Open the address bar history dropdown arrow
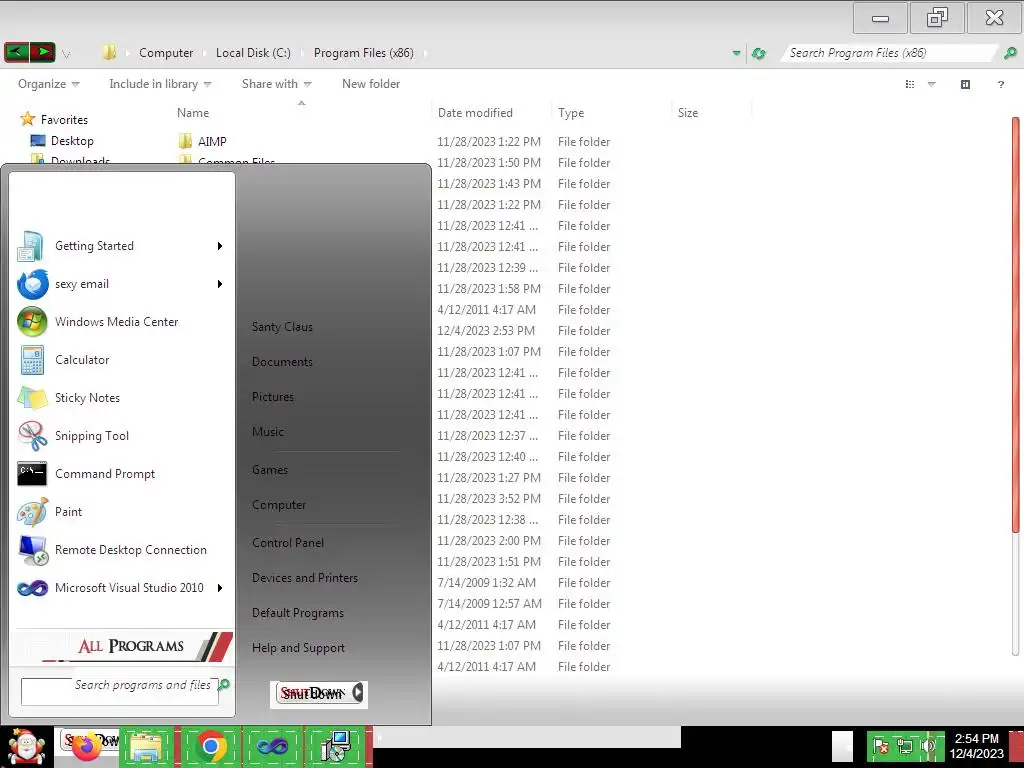The width and height of the screenshot is (1024, 768). tap(736, 53)
